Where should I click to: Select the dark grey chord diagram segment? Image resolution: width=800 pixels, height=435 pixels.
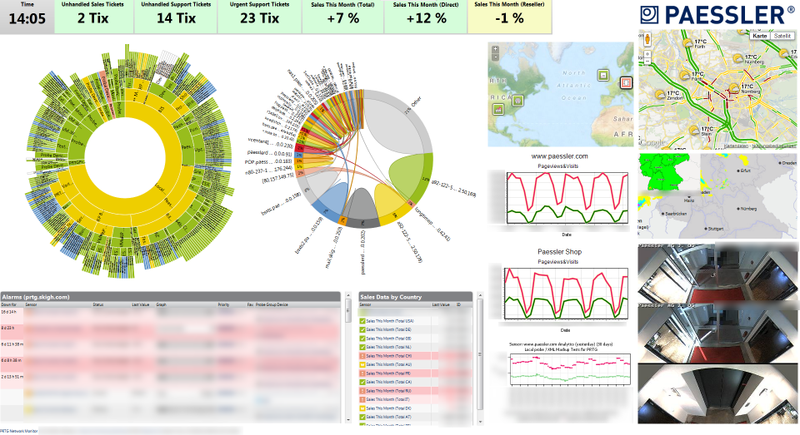[361, 209]
